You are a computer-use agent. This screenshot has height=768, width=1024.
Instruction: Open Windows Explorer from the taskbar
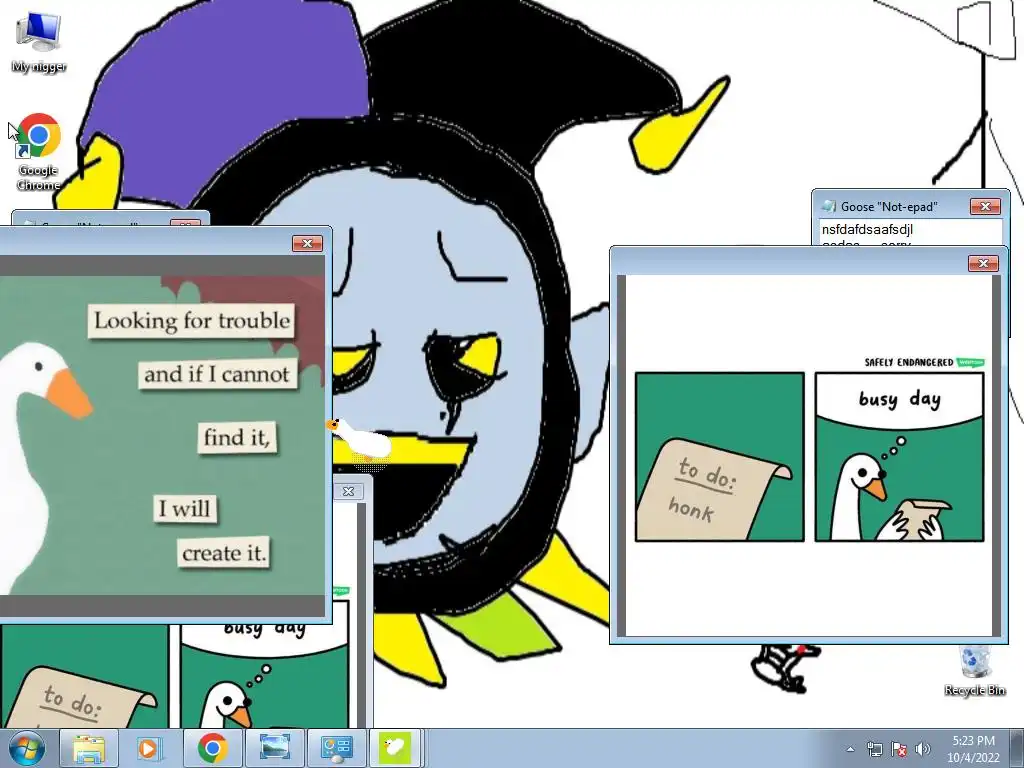coord(89,748)
